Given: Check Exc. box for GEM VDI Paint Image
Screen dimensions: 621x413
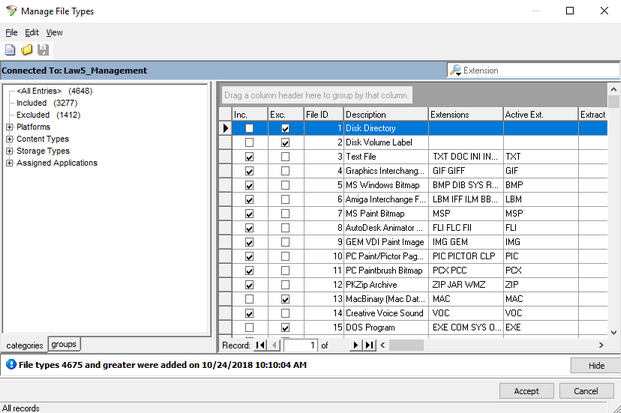Looking at the screenshot, I should pos(285,242).
